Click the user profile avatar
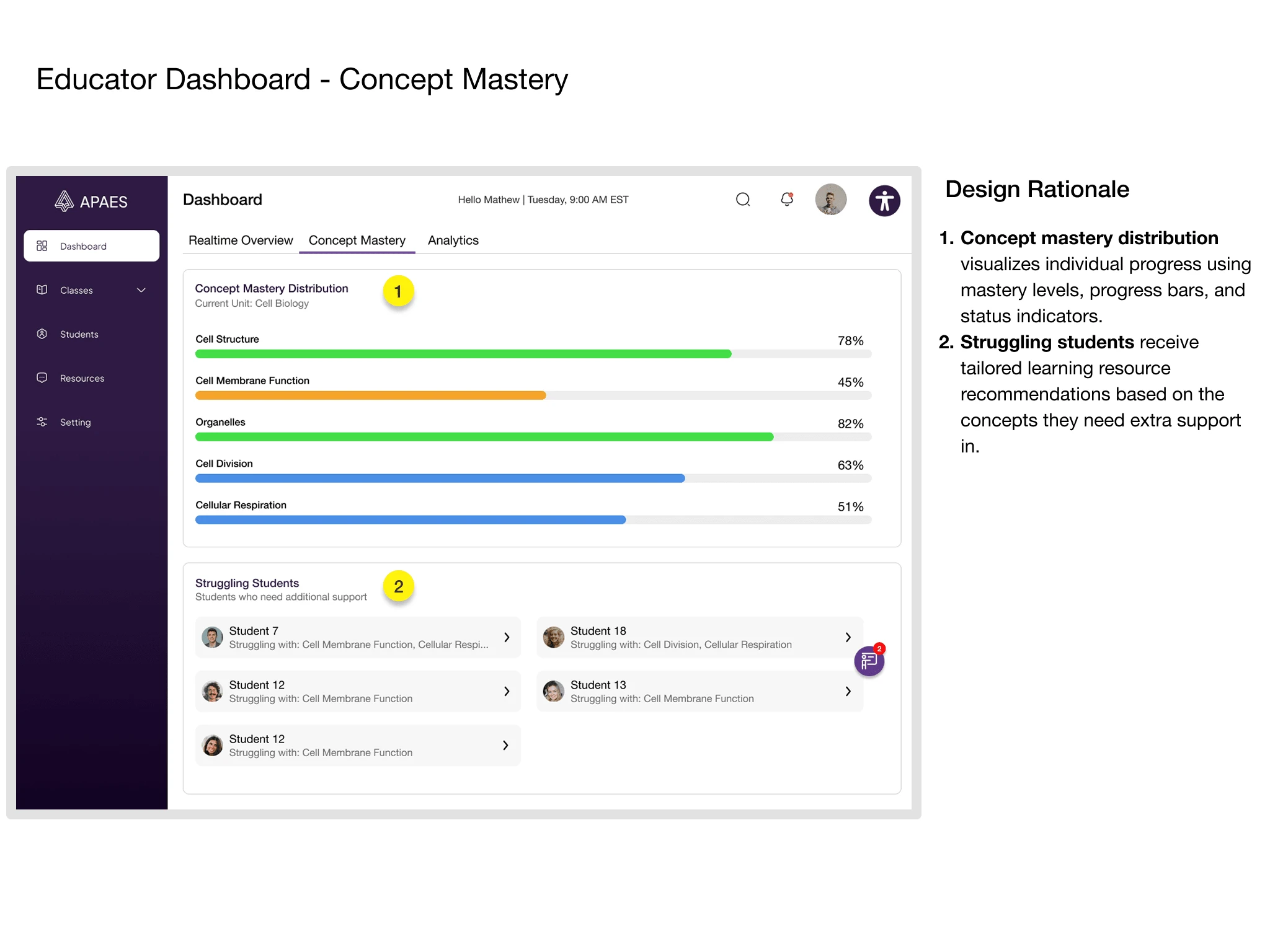The height and width of the screenshot is (952, 1270). (831, 200)
